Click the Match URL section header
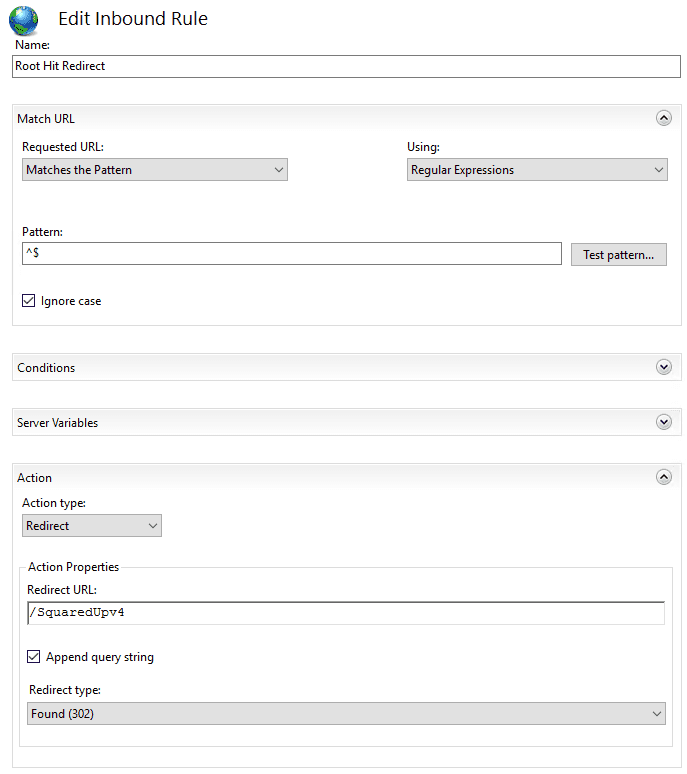Viewport: 687px width, 774px height. point(46,119)
